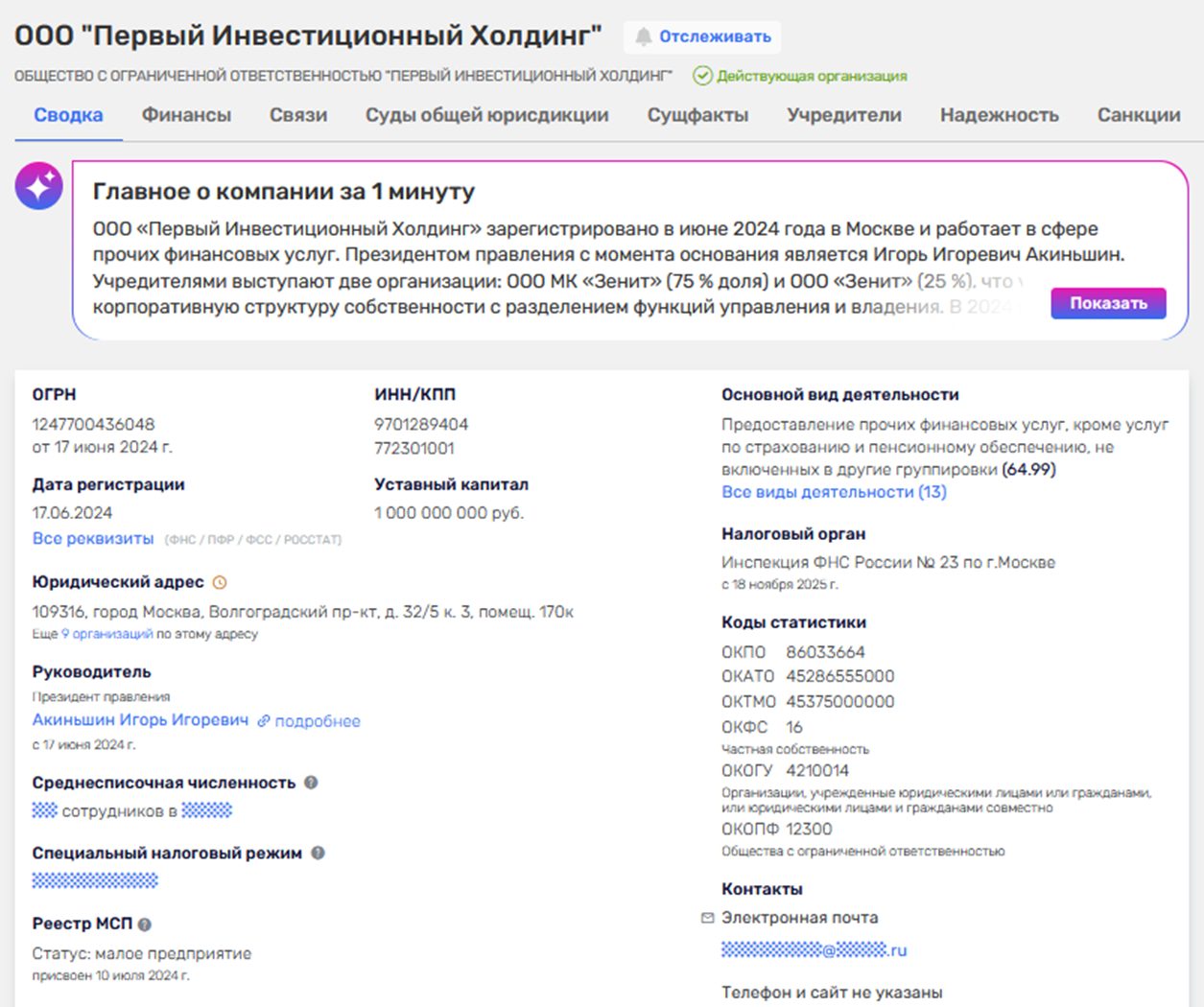Click the masked email address link
1204x1007 pixels.
point(814,949)
